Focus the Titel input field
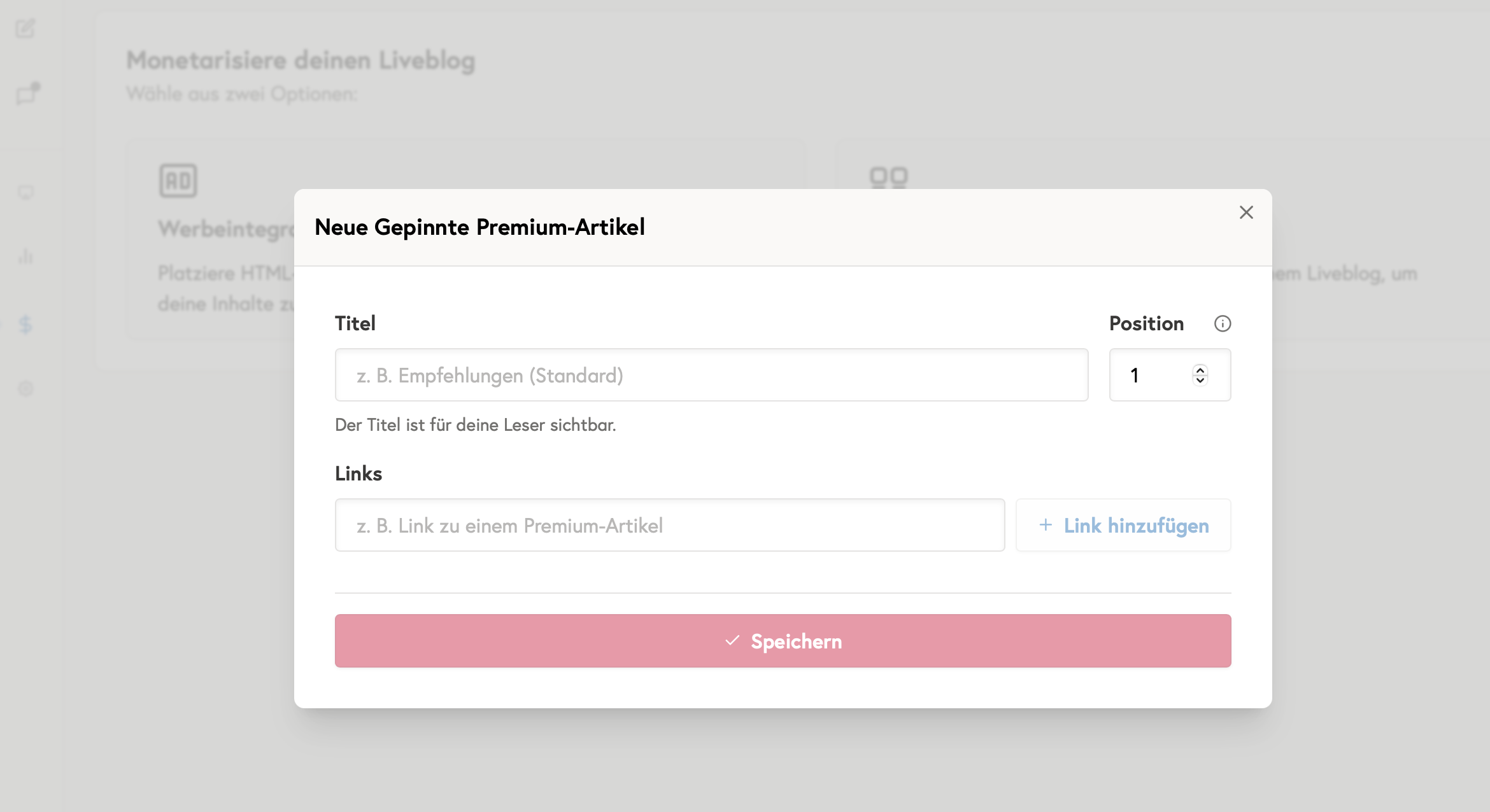The width and height of the screenshot is (1490, 812). tap(711, 375)
